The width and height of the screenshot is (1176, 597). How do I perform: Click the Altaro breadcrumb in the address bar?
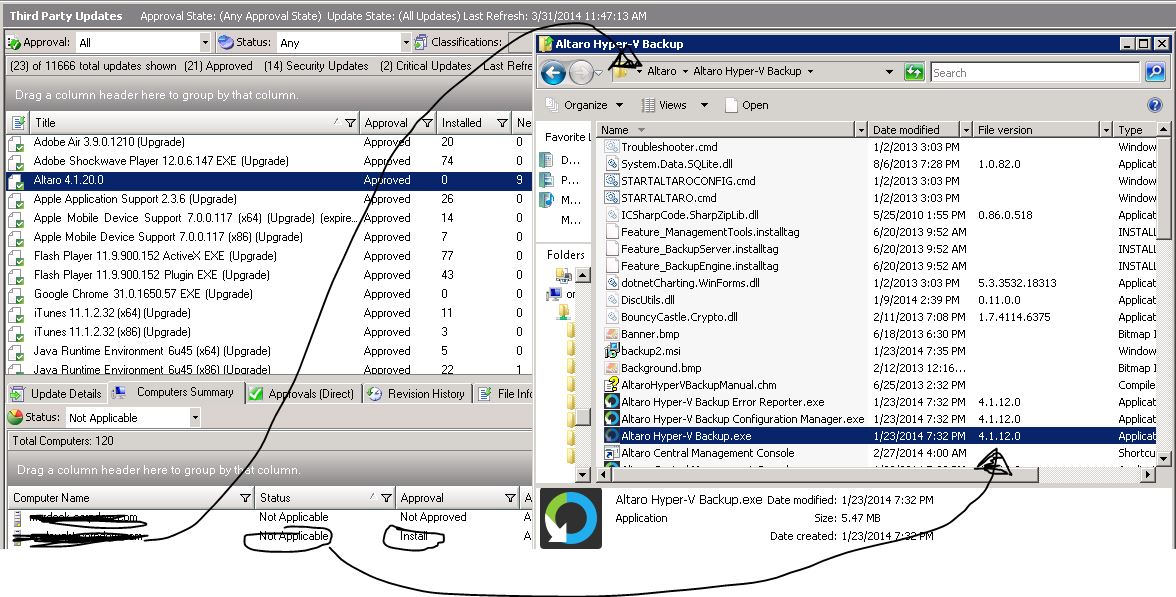[x=662, y=71]
